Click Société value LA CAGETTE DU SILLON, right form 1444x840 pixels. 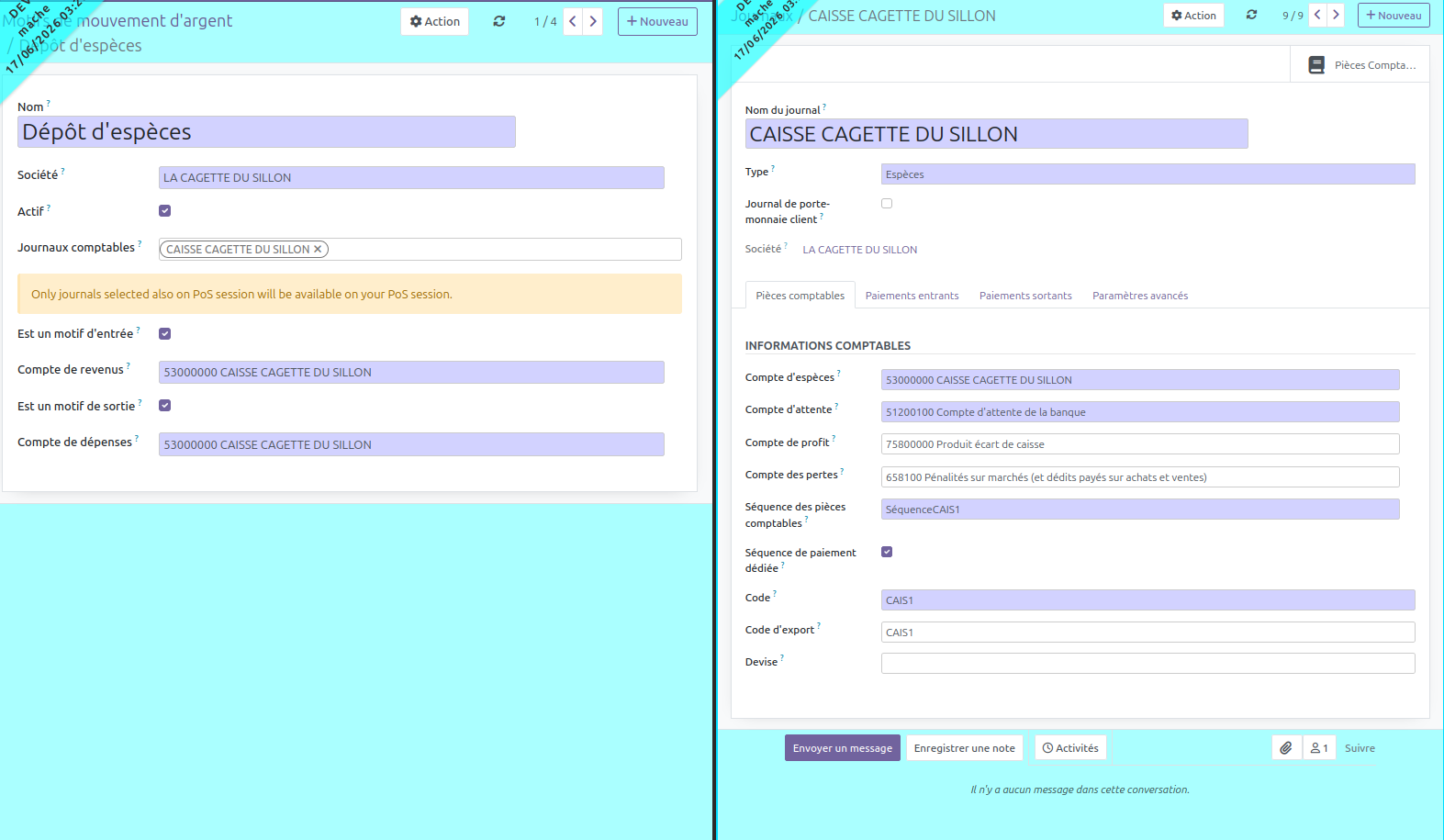pyautogui.click(x=859, y=250)
